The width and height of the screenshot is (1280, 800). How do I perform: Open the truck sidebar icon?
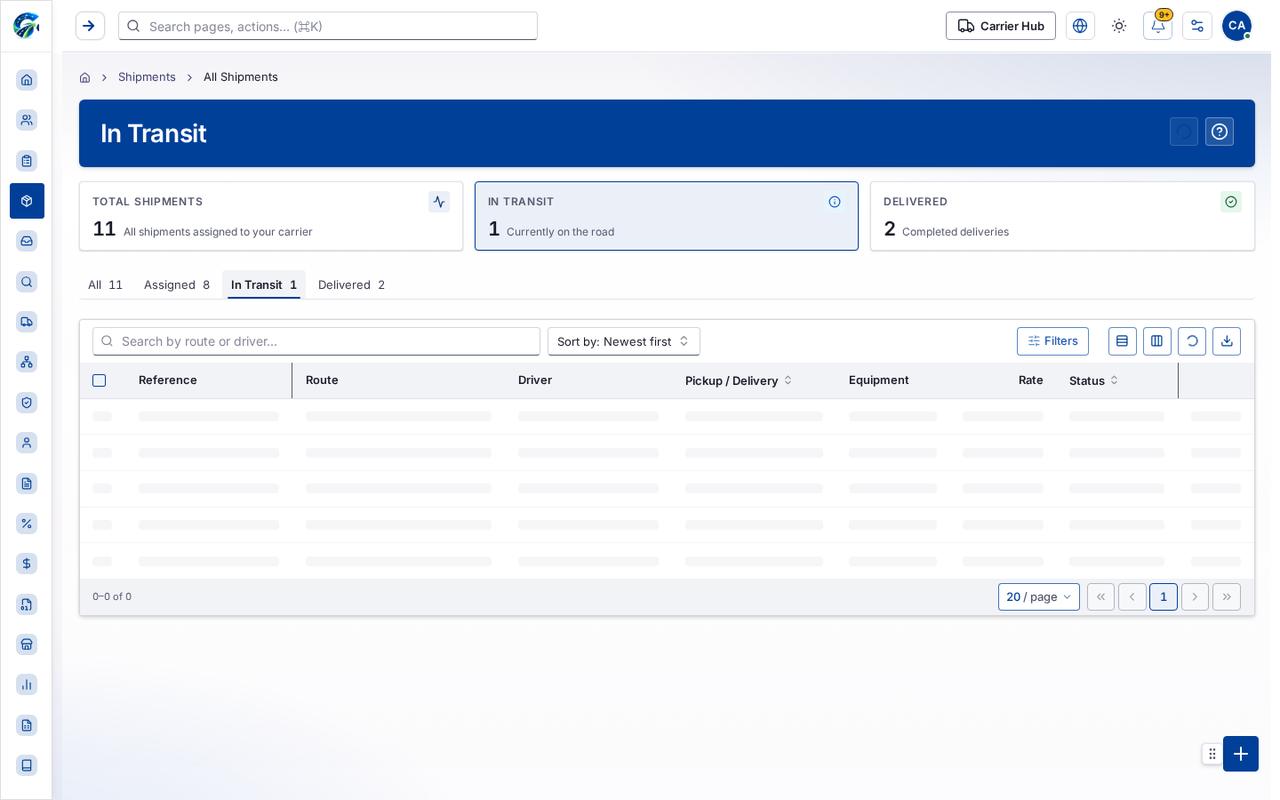[27, 322]
